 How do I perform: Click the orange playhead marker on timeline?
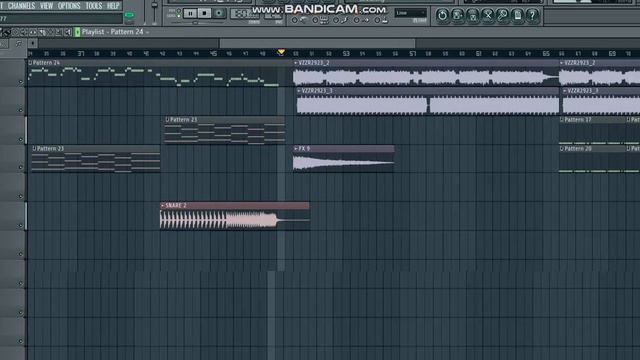(x=281, y=52)
